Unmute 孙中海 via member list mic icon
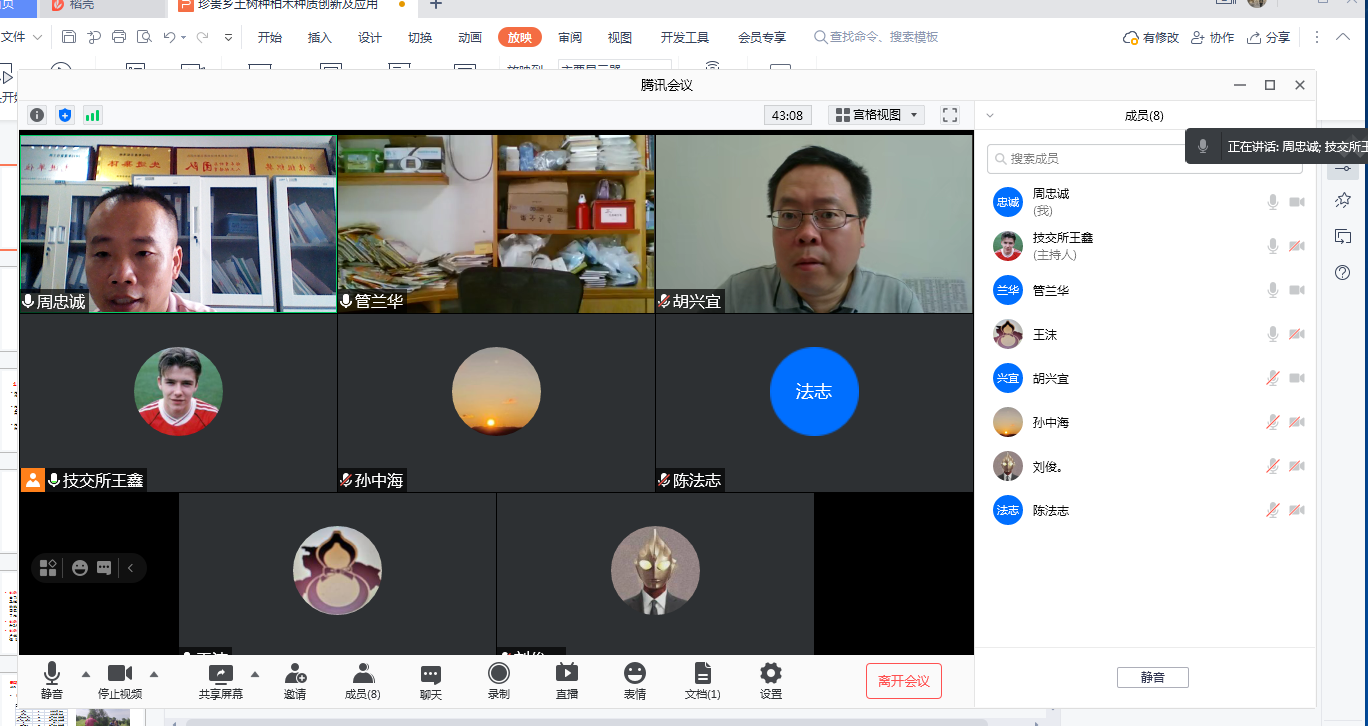Image resolution: width=1368 pixels, height=726 pixels. point(1273,422)
